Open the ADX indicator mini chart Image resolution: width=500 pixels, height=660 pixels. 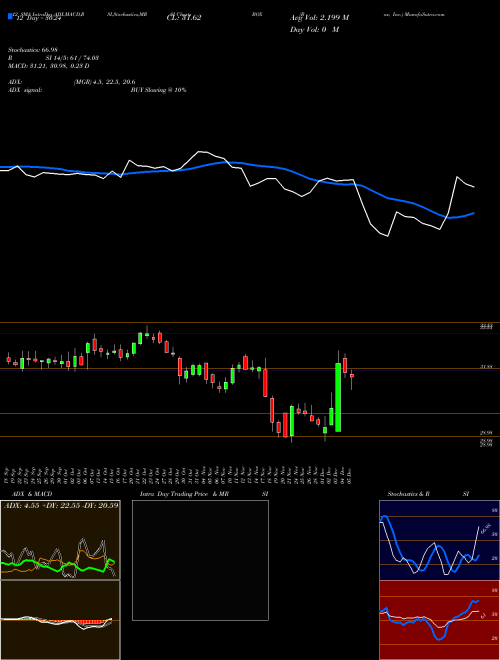(x=60, y=540)
